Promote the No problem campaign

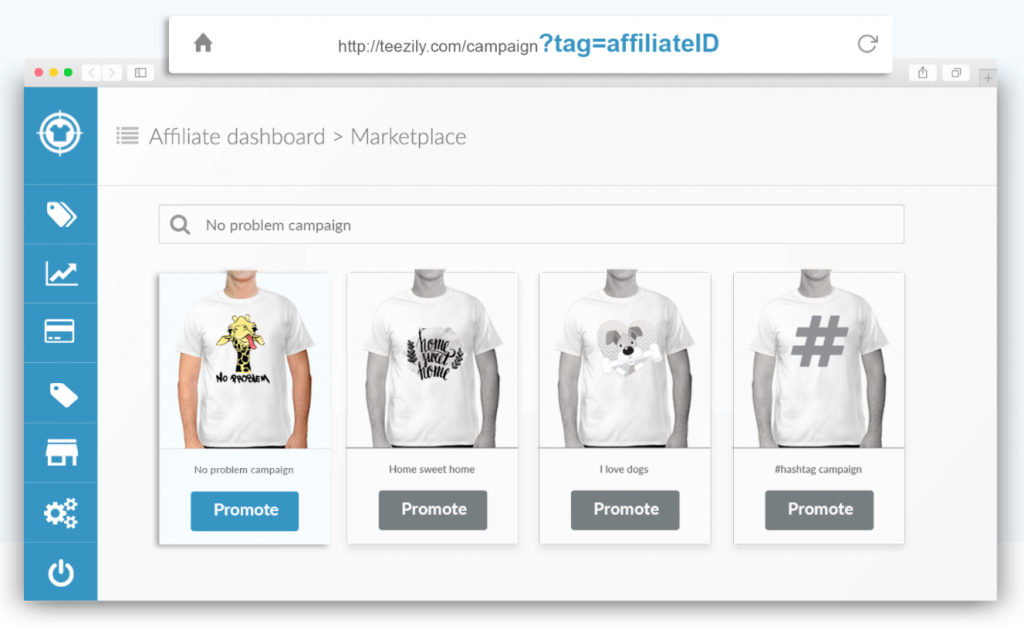(x=245, y=511)
